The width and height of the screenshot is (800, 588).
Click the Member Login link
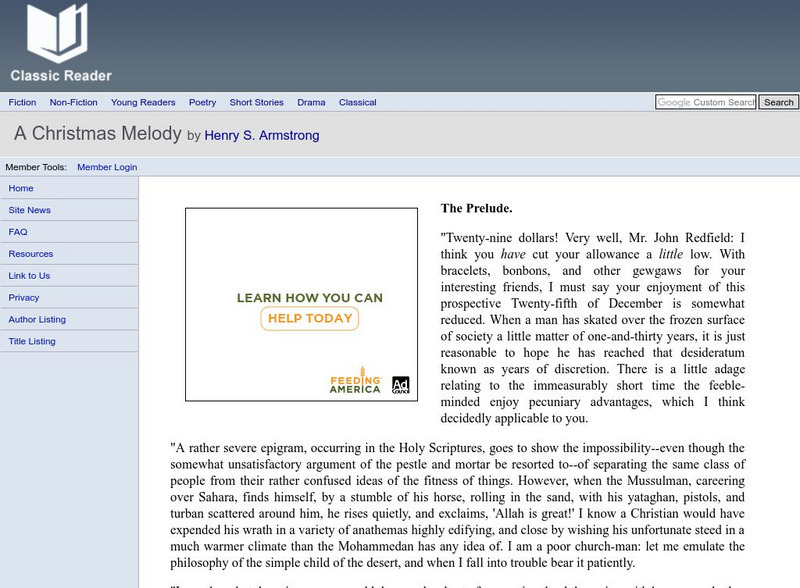[107, 167]
